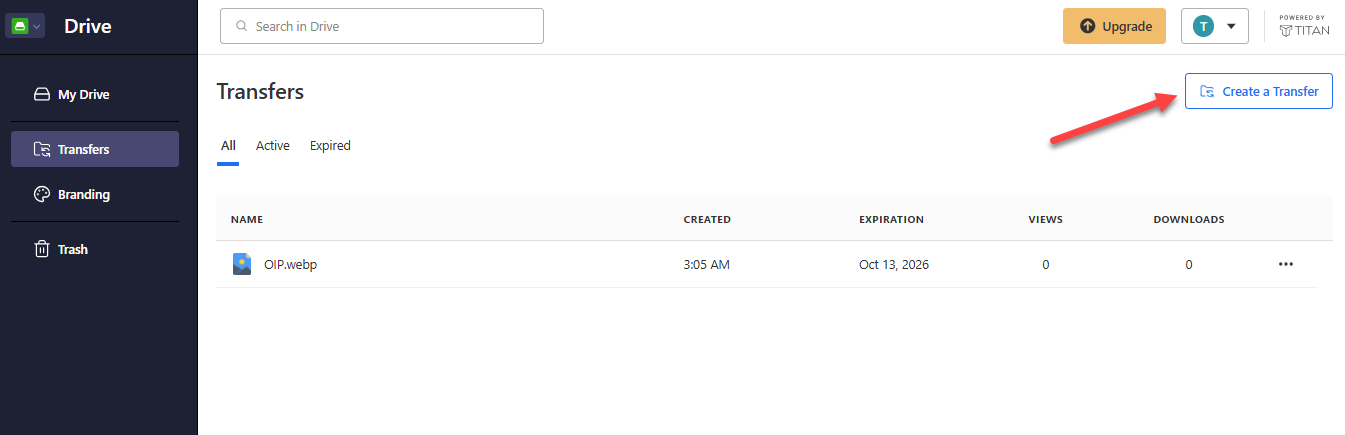Switch to the Expired tab
The height and width of the screenshot is (435, 1345).
(x=330, y=146)
